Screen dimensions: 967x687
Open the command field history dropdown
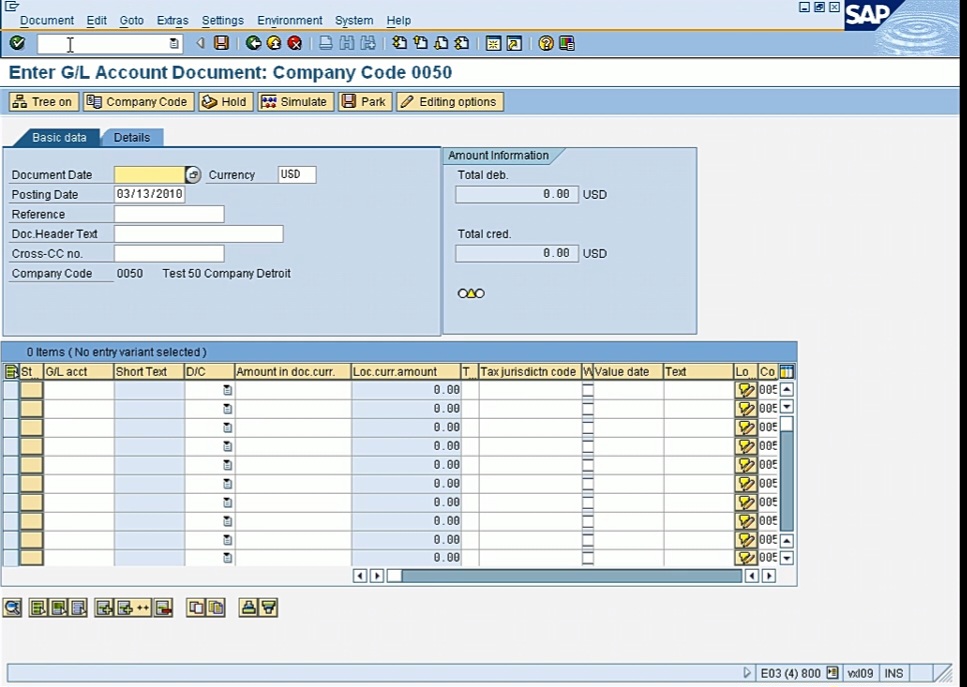point(174,44)
